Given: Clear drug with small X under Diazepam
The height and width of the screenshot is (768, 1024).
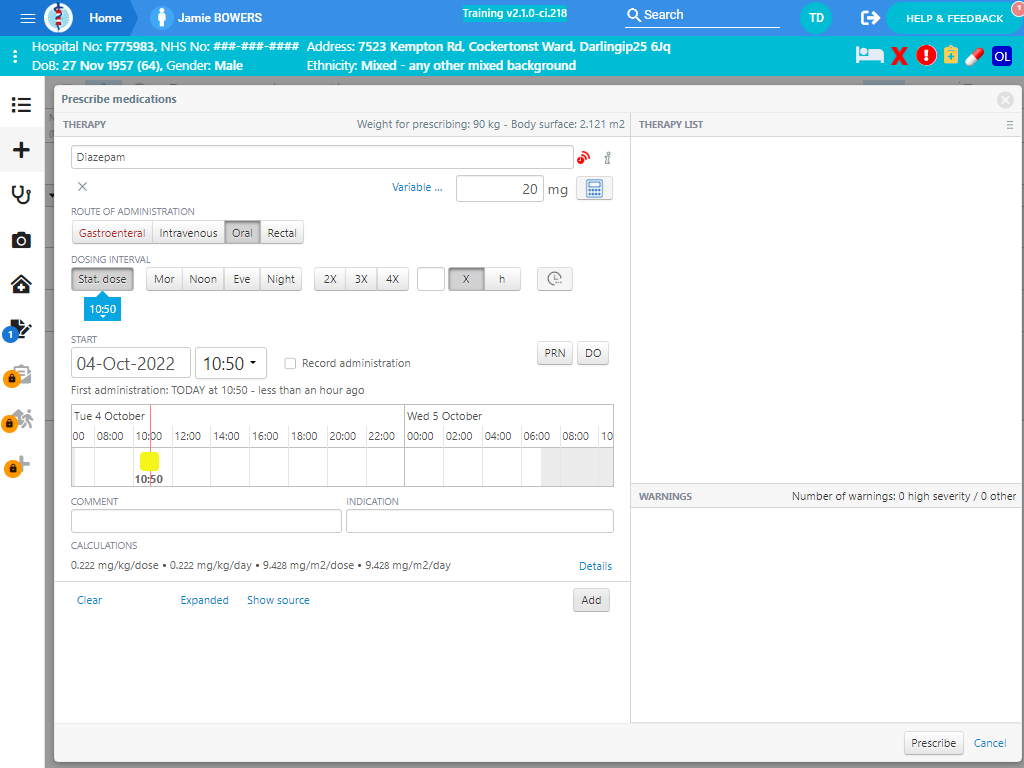Looking at the screenshot, I should (x=82, y=187).
